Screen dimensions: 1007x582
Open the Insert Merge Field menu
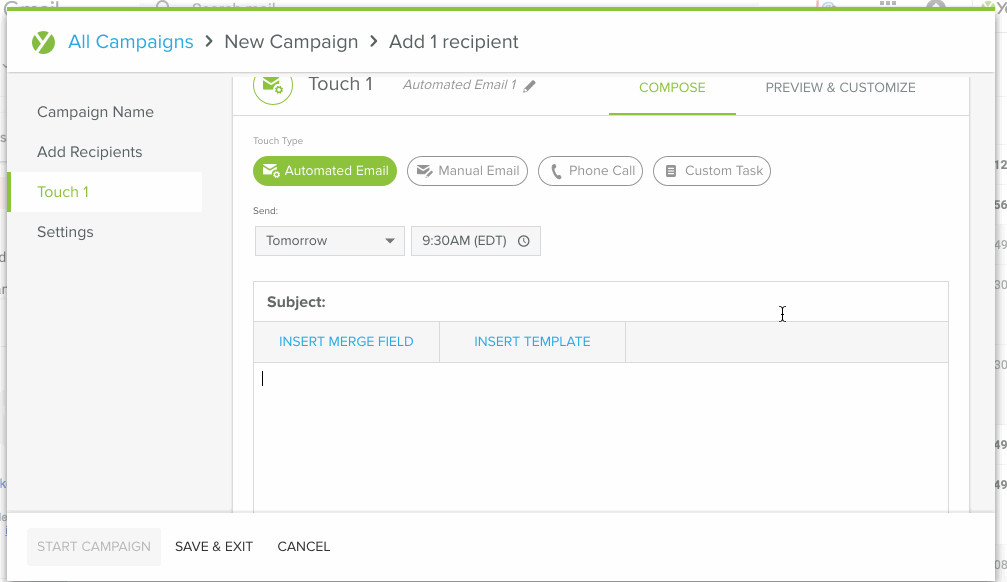tap(346, 342)
